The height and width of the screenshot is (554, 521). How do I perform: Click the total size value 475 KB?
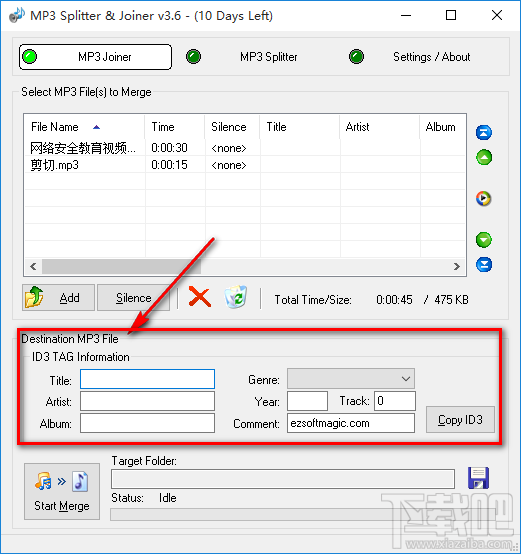pyautogui.click(x=451, y=300)
